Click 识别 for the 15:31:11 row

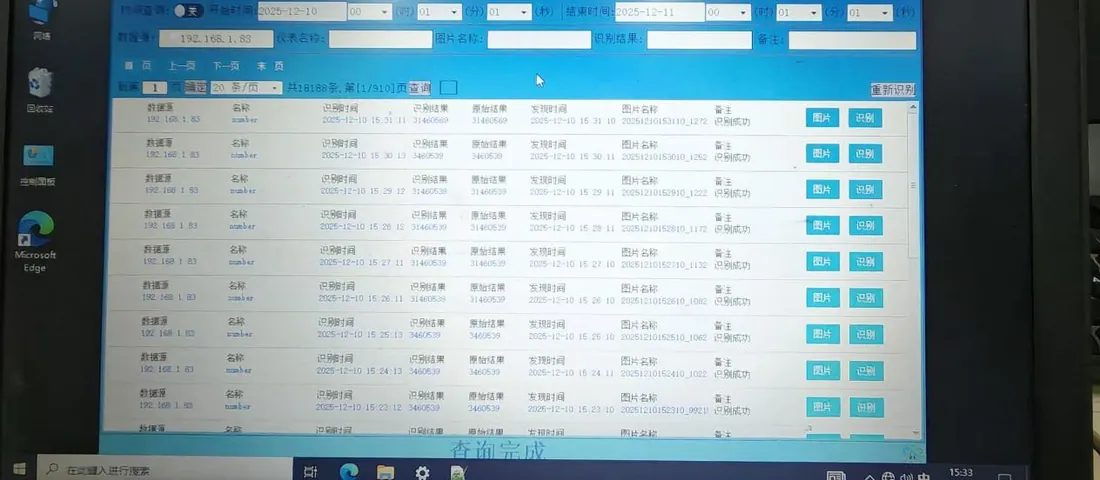click(x=865, y=118)
